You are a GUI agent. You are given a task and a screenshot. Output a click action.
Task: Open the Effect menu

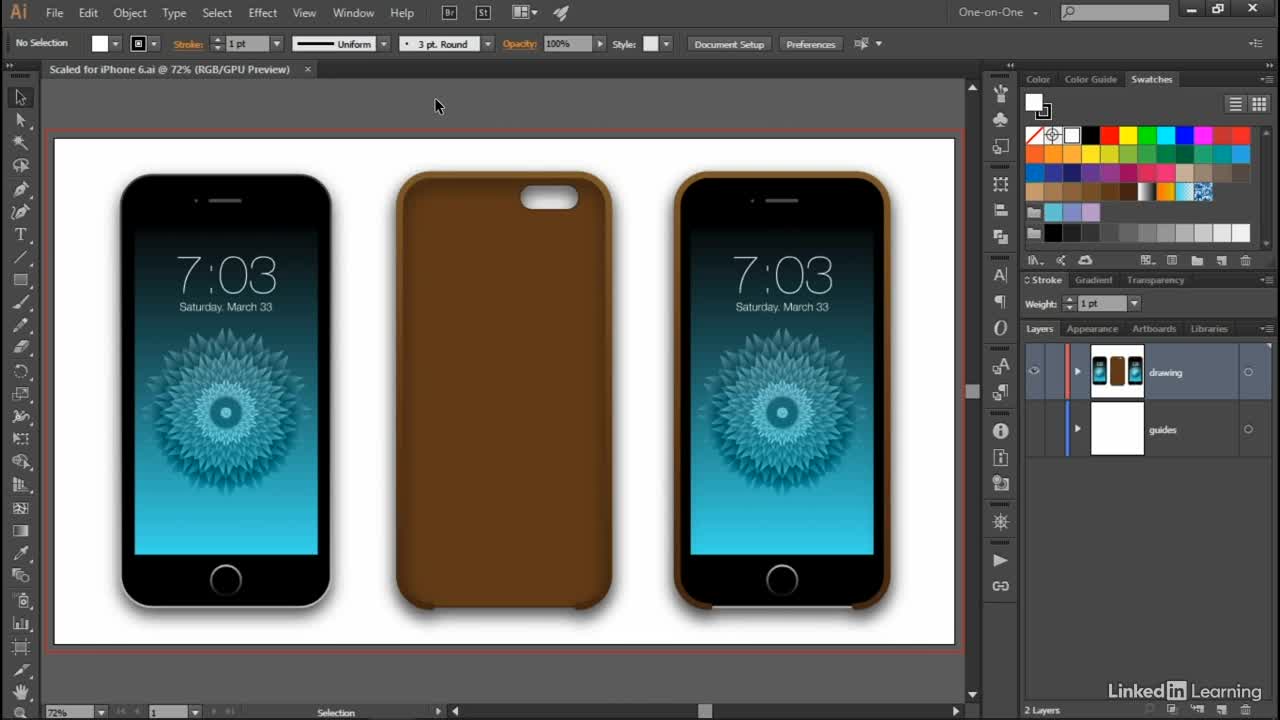263,13
